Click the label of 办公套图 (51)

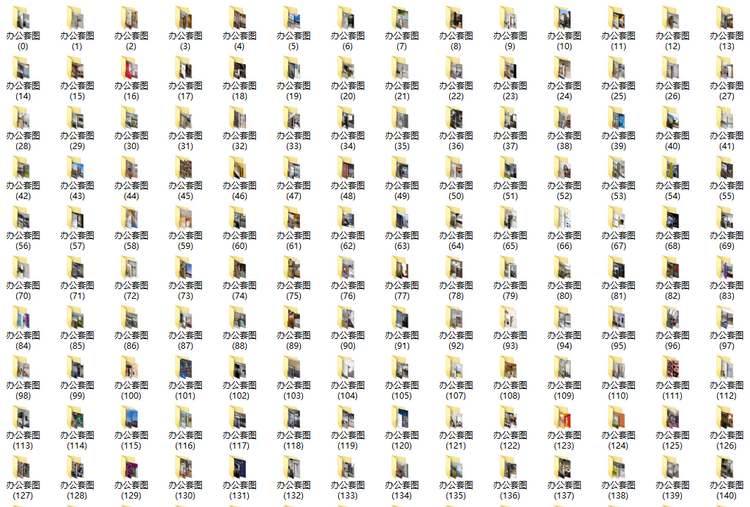click(x=510, y=190)
